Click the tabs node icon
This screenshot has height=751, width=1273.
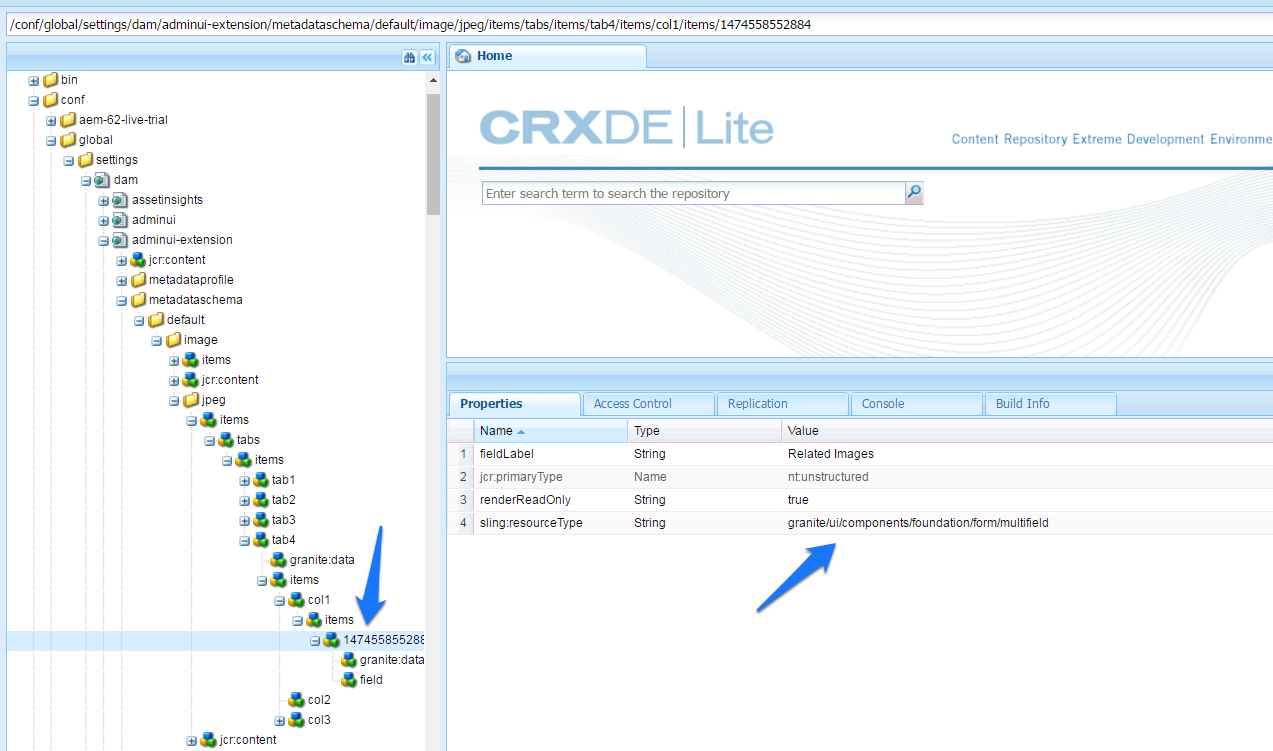pos(226,440)
